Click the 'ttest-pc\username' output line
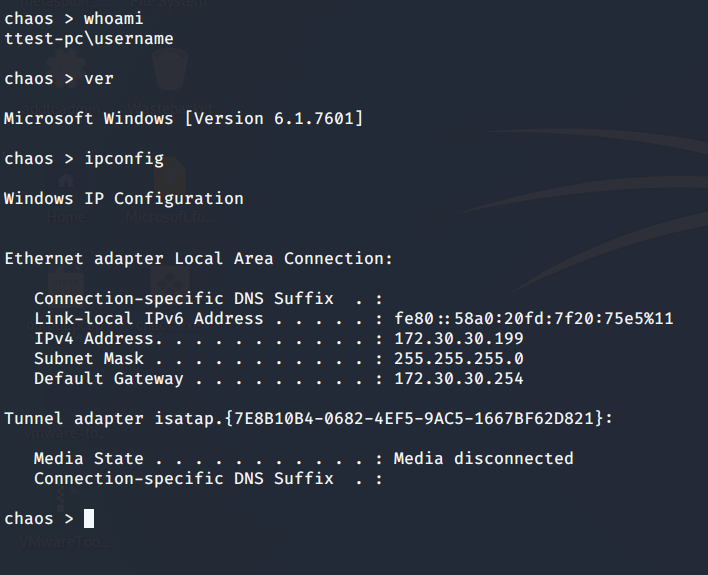The width and height of the screenshot is (708, 575). pos(88,39)
